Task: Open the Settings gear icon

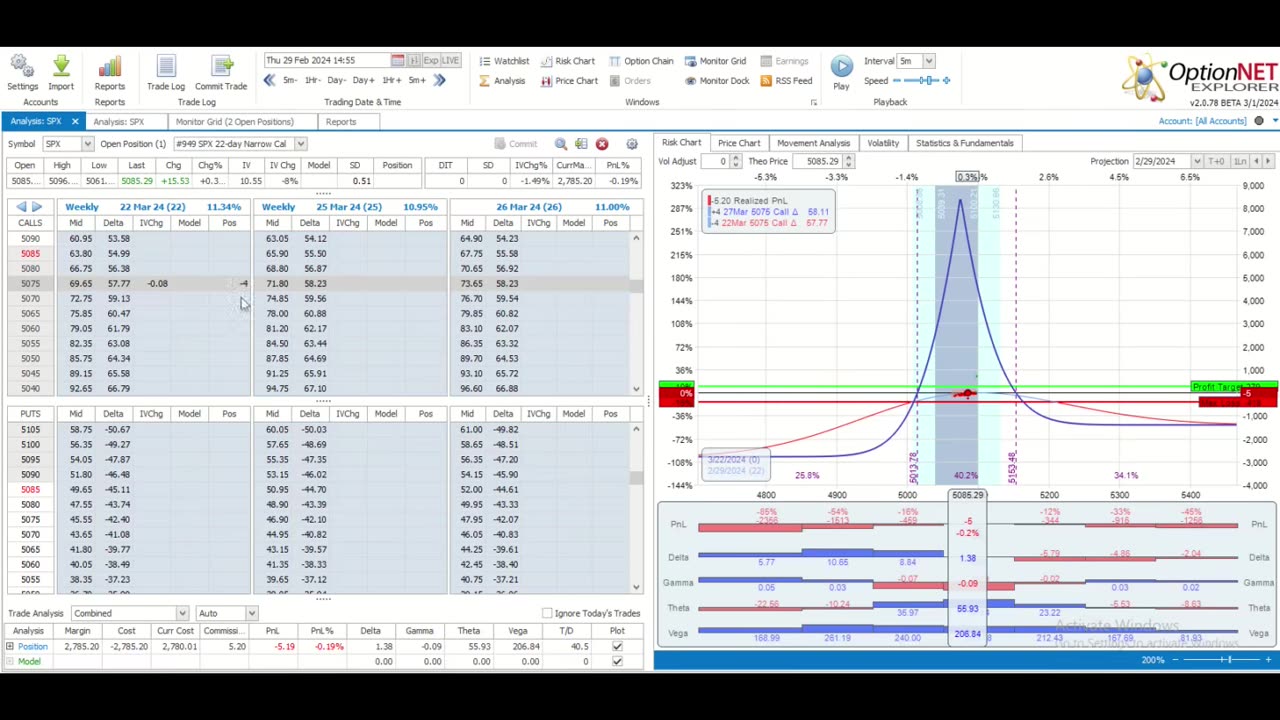Action: pos(22,67)
